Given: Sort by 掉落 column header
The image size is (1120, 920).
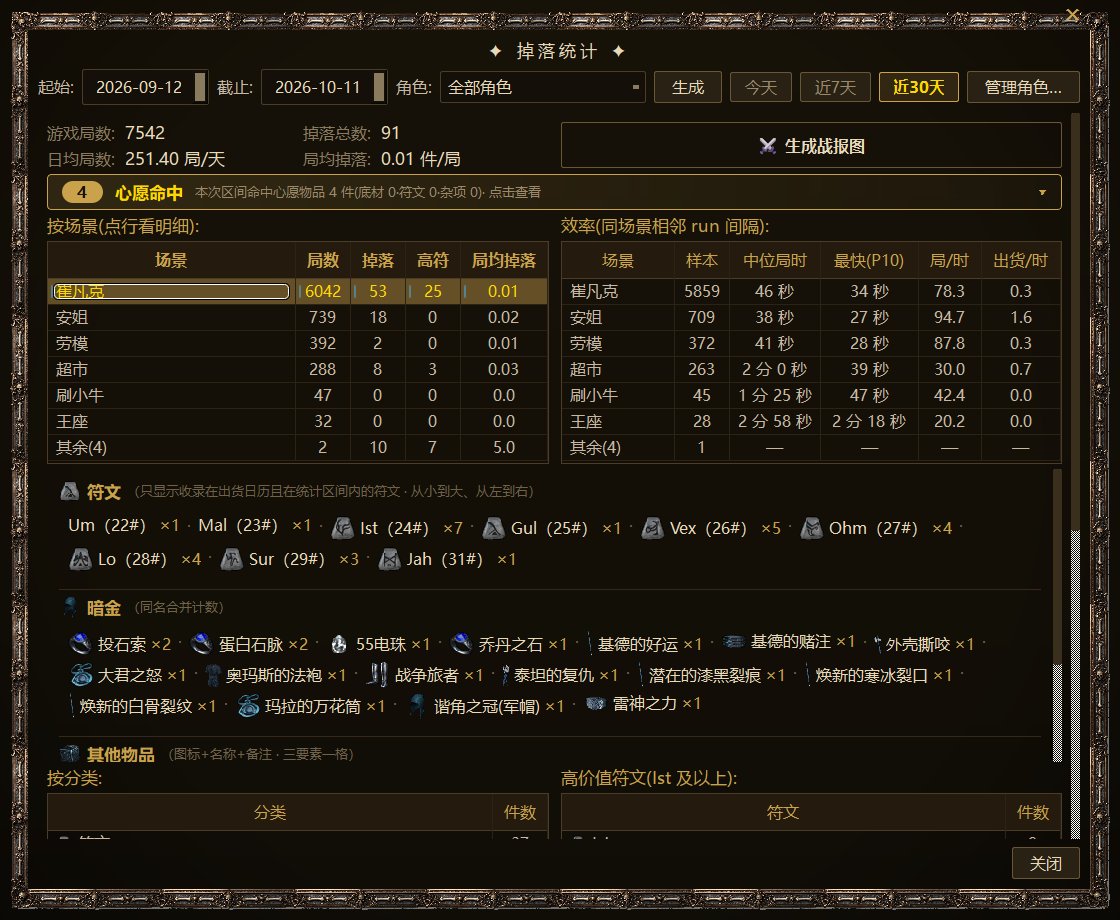Looking at the screenshot, I should 378,261.
